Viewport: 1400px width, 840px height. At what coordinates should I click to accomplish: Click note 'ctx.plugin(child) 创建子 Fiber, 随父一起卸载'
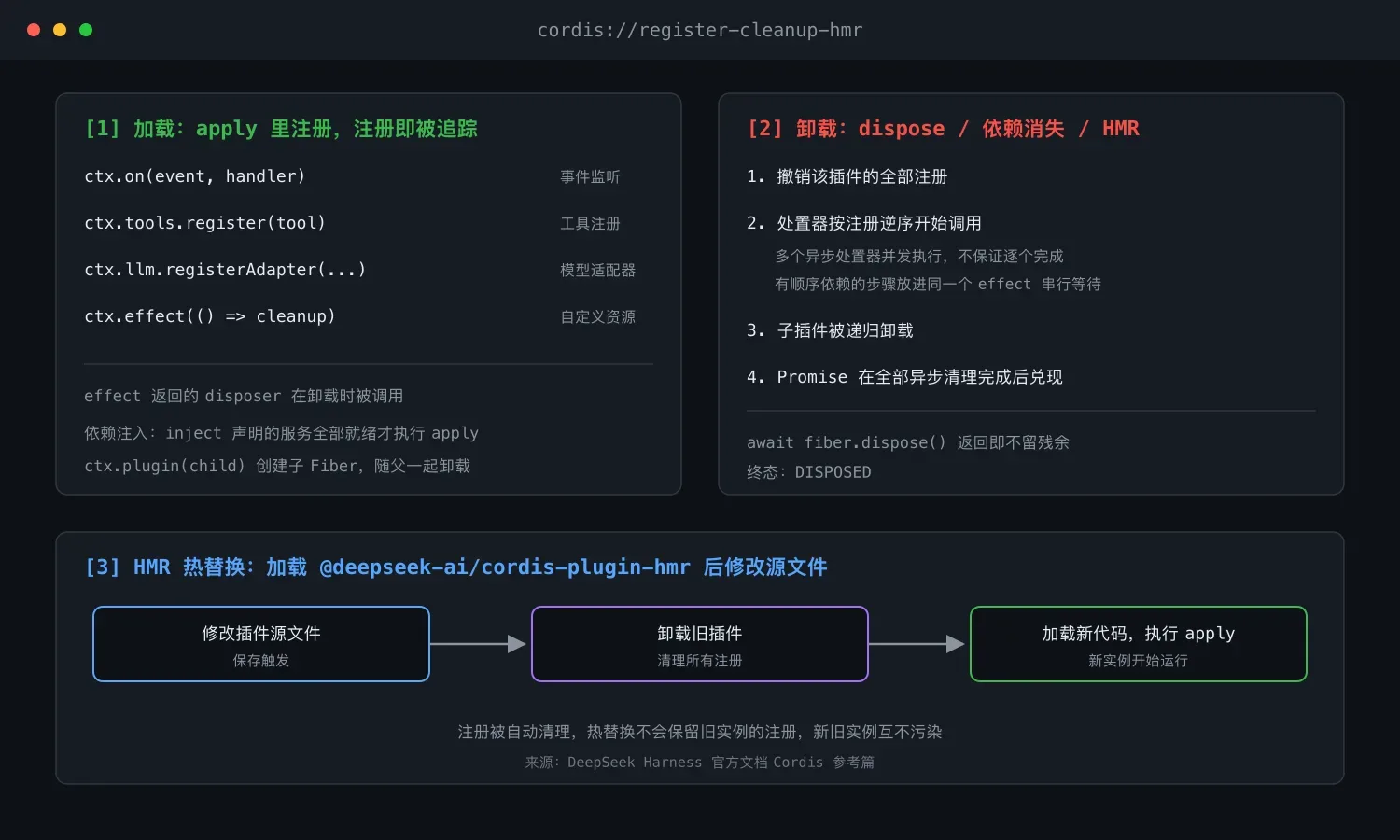(277, 466)
